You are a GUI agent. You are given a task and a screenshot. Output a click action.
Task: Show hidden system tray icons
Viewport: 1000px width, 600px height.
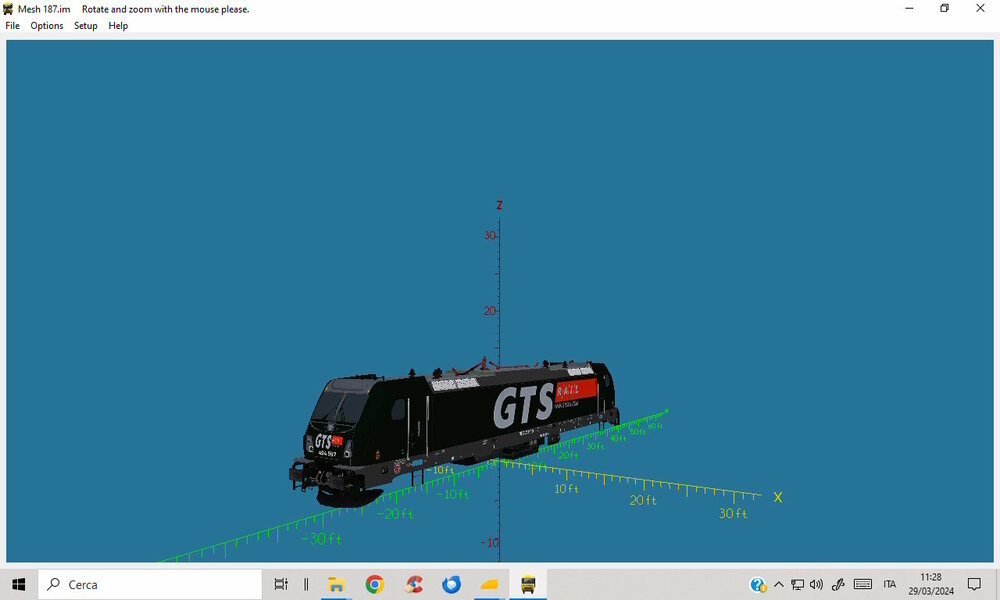coord(779,584)
